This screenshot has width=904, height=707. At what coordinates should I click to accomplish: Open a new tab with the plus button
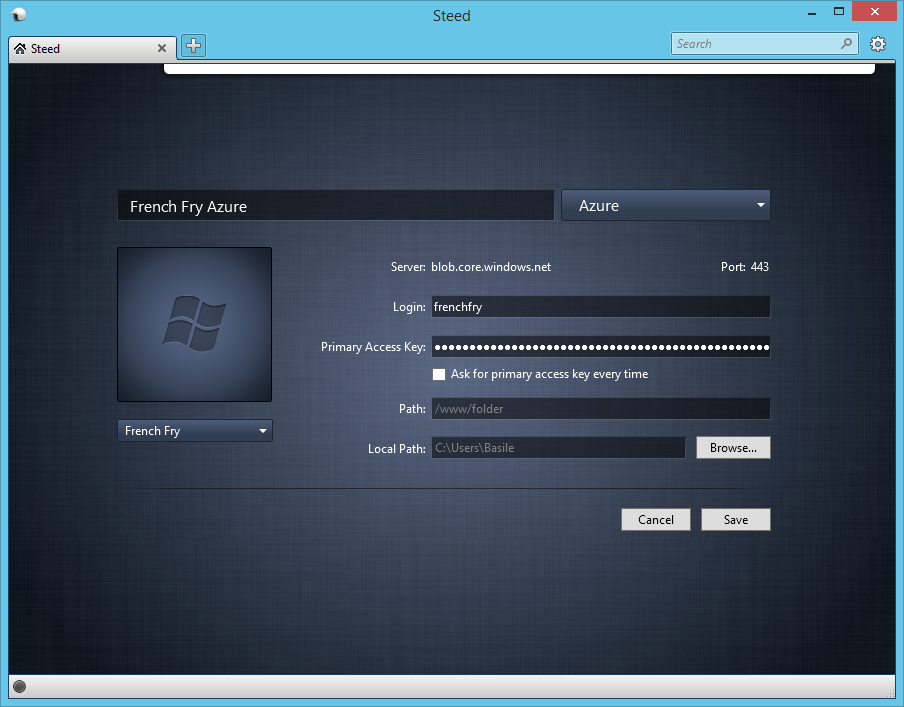193,45
